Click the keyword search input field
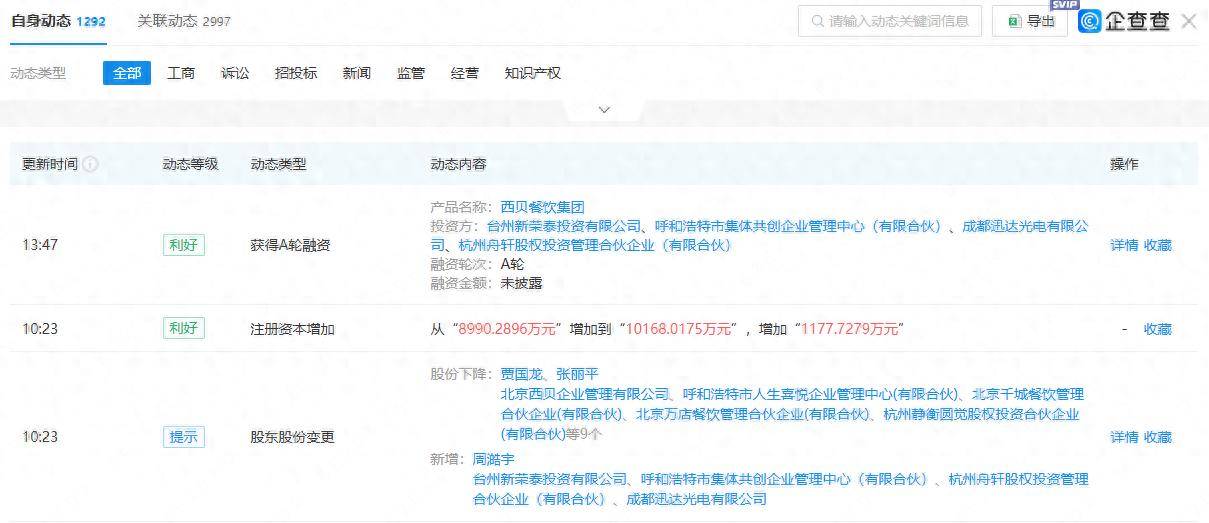 [898, 21]
